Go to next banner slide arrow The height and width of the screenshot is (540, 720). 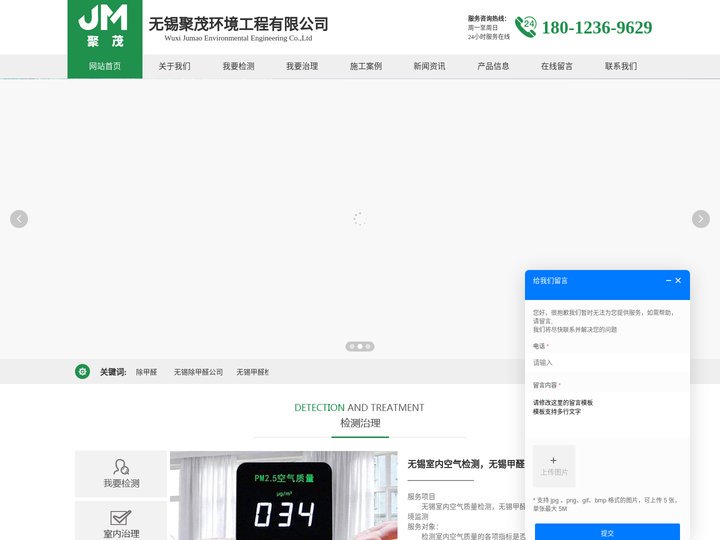pos(701,219)
